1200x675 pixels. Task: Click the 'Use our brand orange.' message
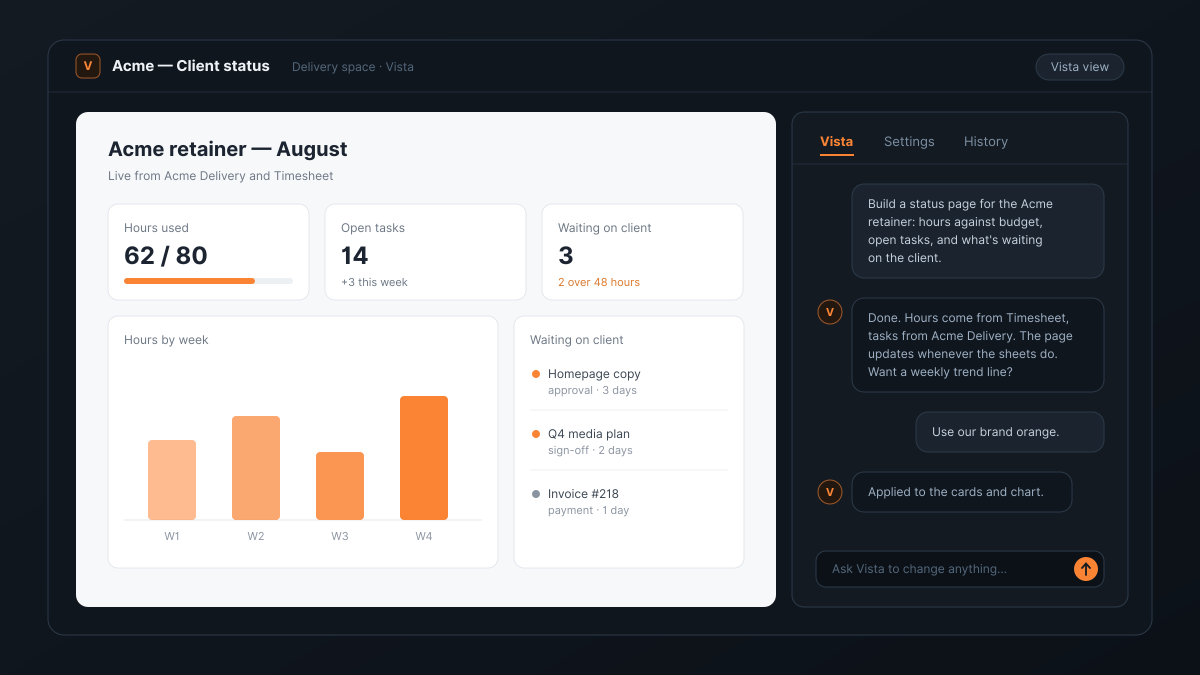[1010, 432]
